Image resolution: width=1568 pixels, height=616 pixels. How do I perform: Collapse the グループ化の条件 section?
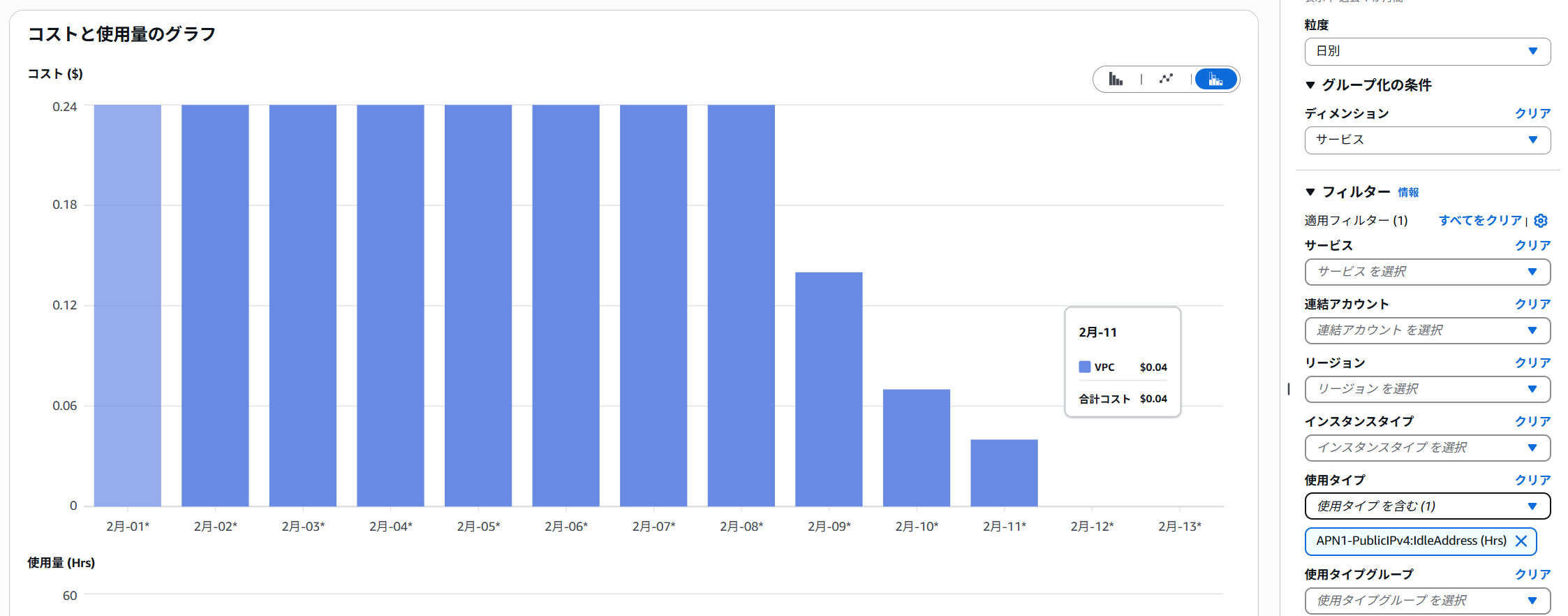(1310, 85)
